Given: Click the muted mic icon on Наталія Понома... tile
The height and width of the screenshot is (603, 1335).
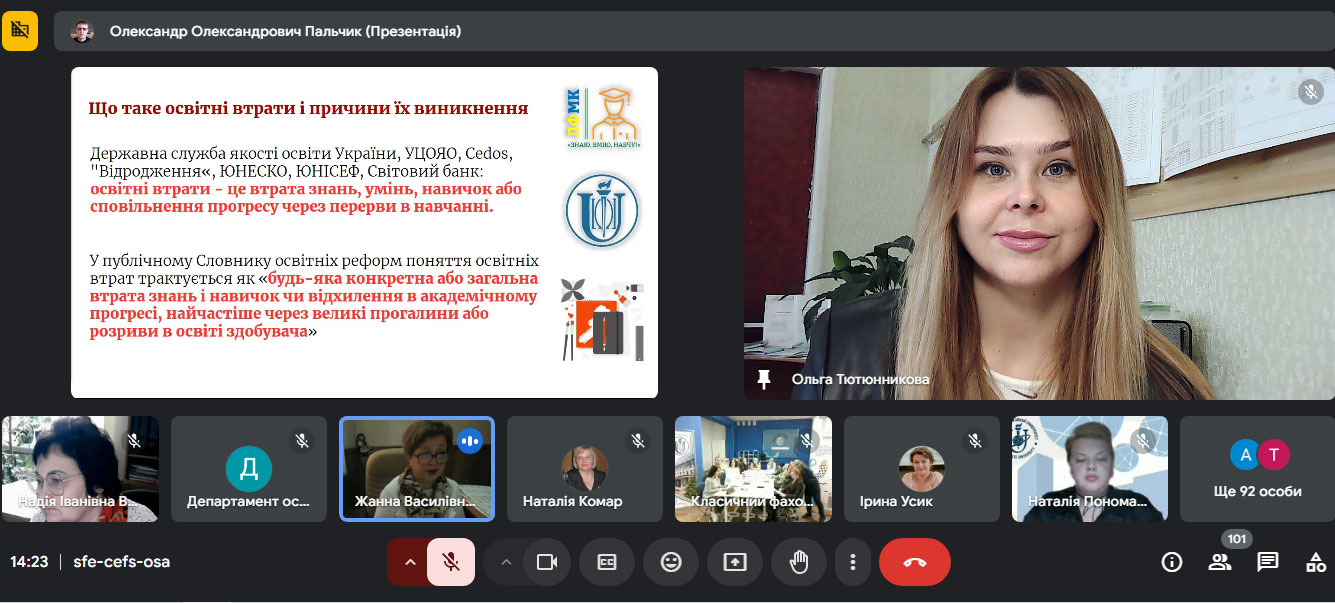Looking at the screenshot, I should point(1143,440).
